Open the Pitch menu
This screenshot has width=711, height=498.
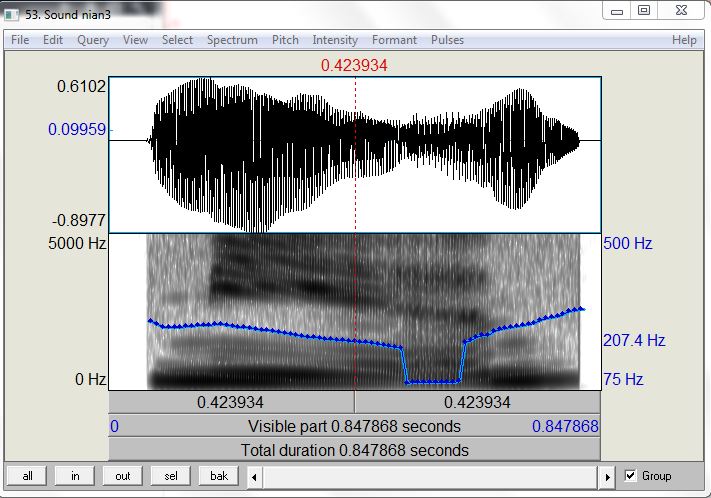pos(285,40)
